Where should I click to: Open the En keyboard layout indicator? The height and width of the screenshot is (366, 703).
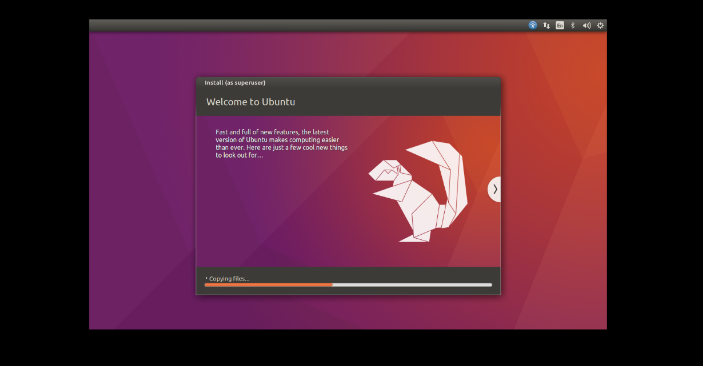point(560,26)
